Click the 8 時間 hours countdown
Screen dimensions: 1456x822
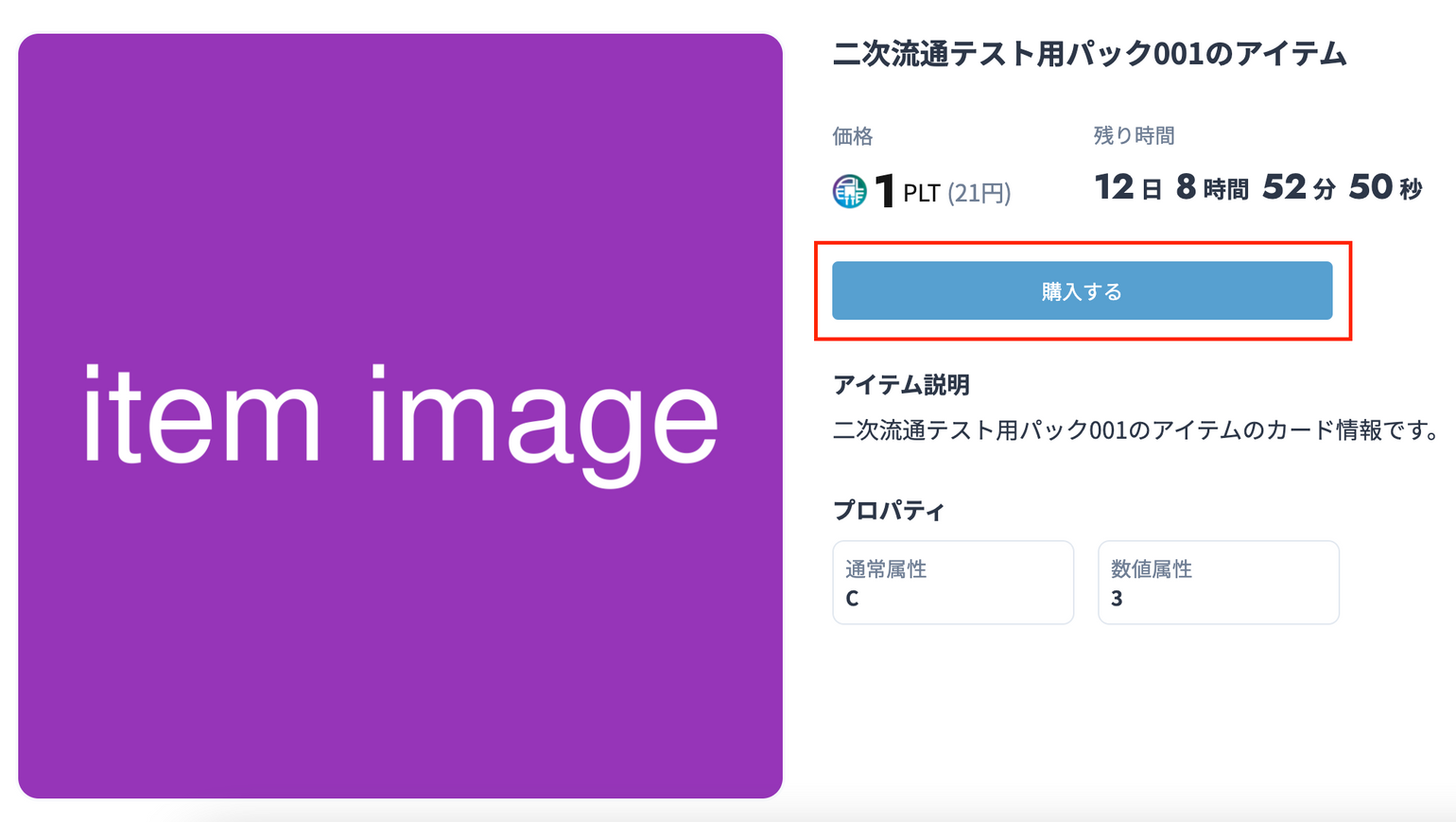click(x=1212, y=187)
